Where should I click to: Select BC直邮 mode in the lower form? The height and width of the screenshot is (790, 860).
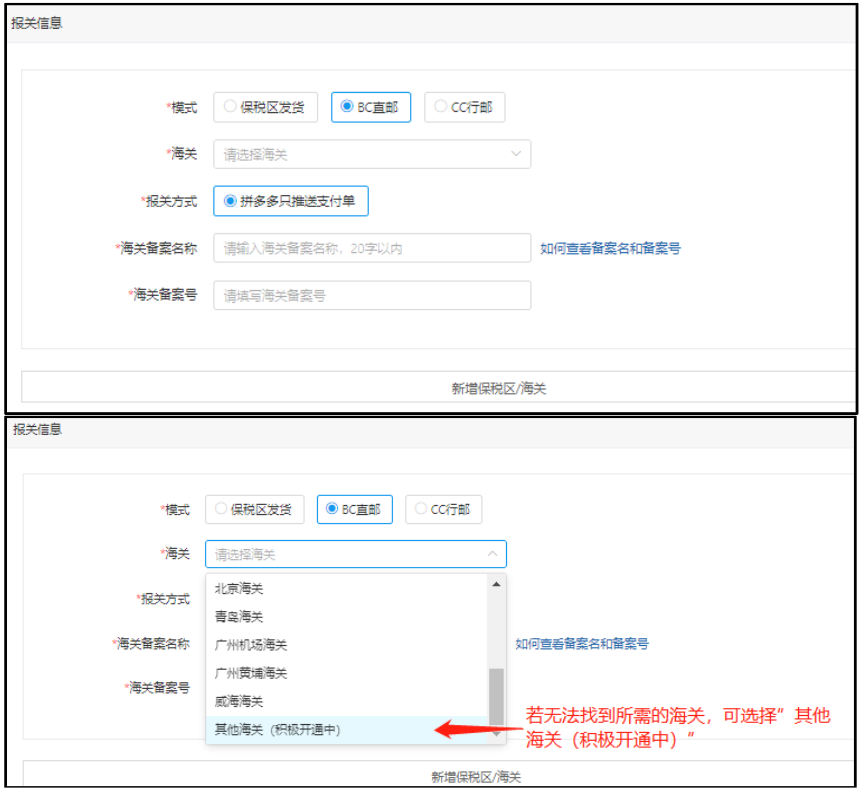point(354,509)
